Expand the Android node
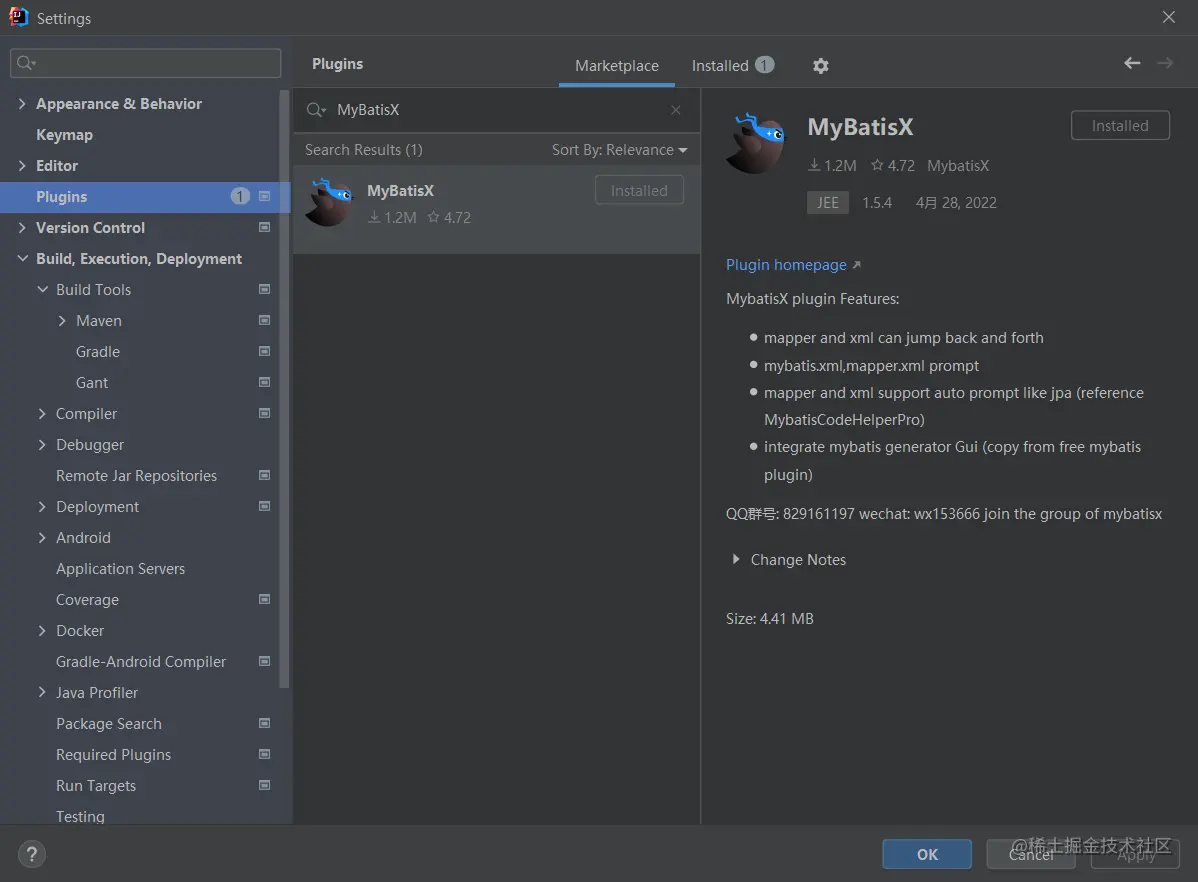Image resolution: width=1198 pixels, height=882 pixels. click(42, 537)
